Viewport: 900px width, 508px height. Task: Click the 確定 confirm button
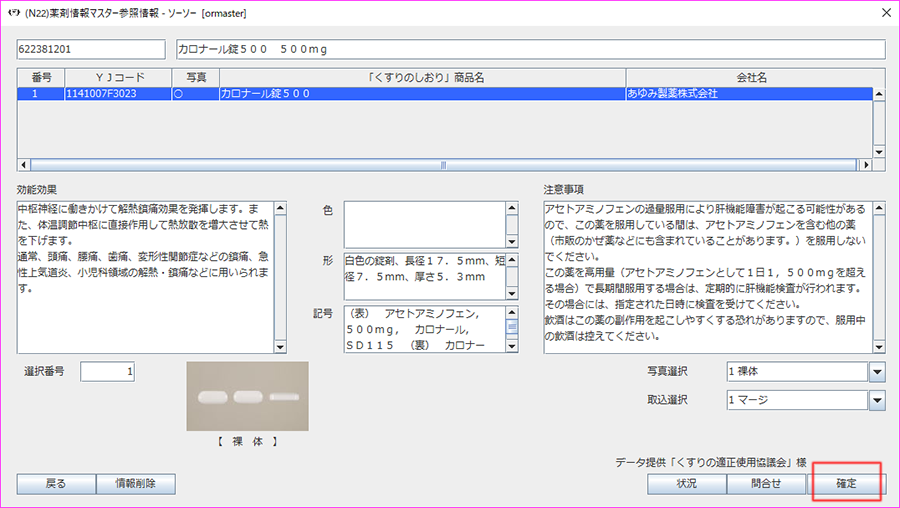846,484
